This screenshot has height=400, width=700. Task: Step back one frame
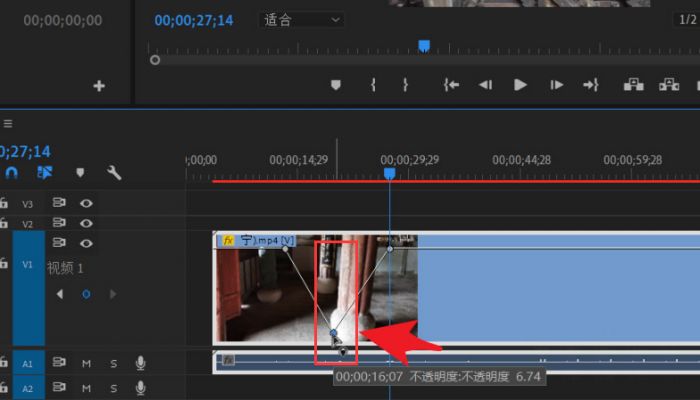pyautogui.click(x=485, y=86)
